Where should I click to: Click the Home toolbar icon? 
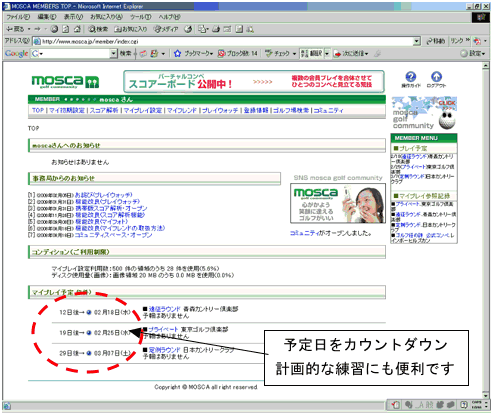click(77, 29)
